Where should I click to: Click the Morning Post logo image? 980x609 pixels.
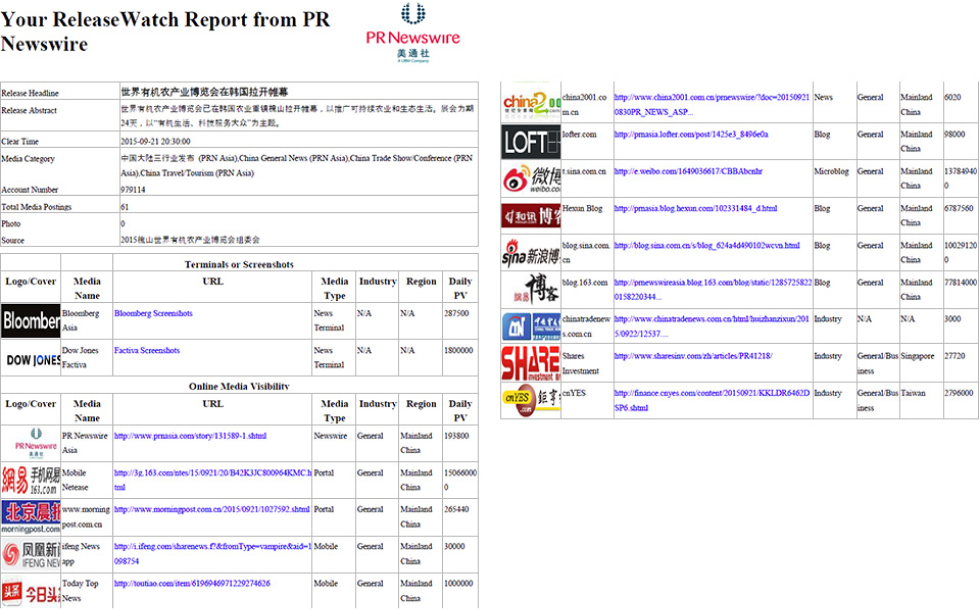coord(31,517)
